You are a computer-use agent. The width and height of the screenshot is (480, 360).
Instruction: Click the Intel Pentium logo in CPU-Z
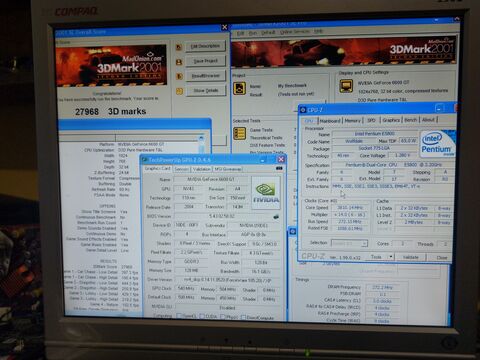coord(437,144)
